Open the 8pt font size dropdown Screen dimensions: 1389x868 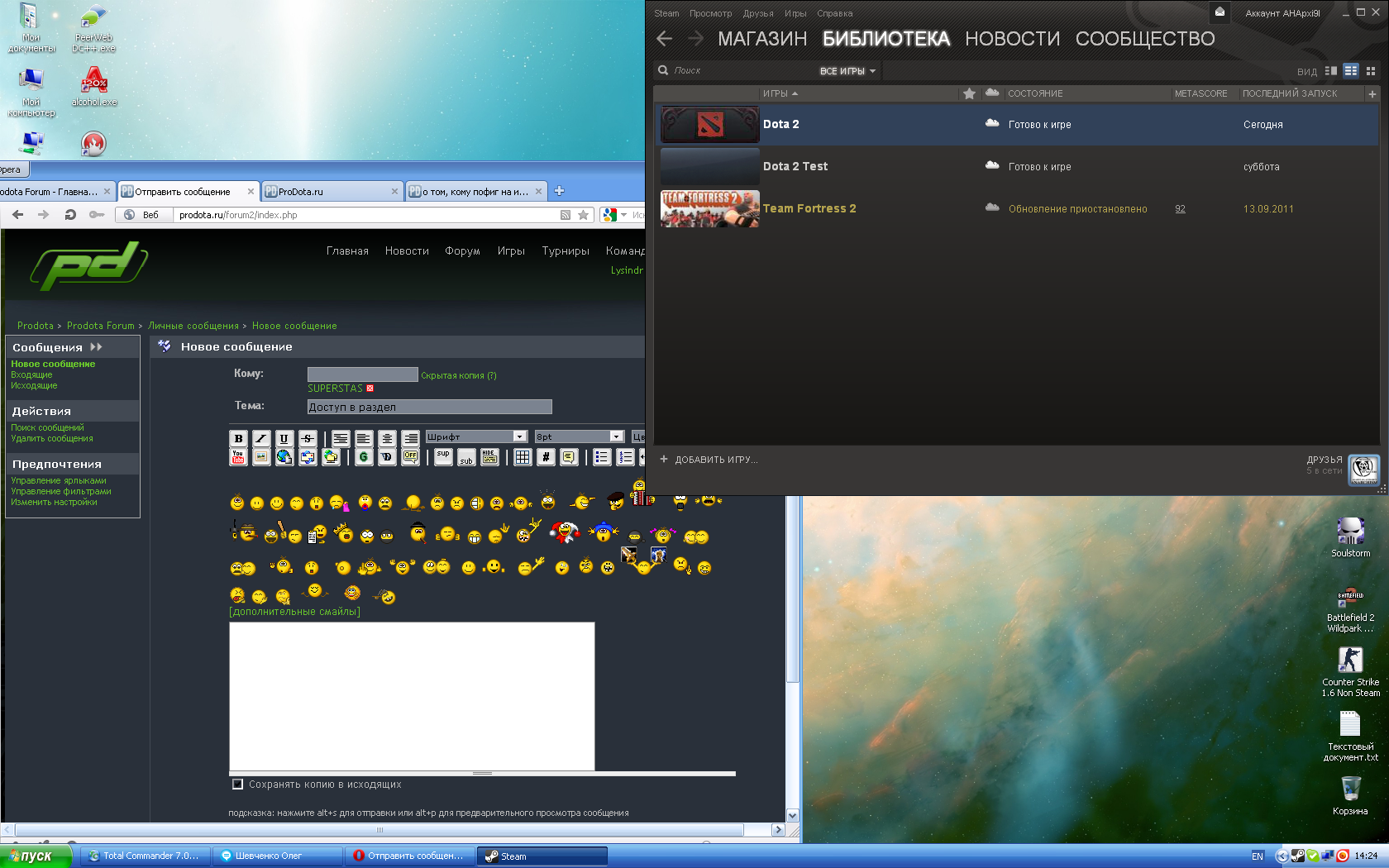[579, 436]
